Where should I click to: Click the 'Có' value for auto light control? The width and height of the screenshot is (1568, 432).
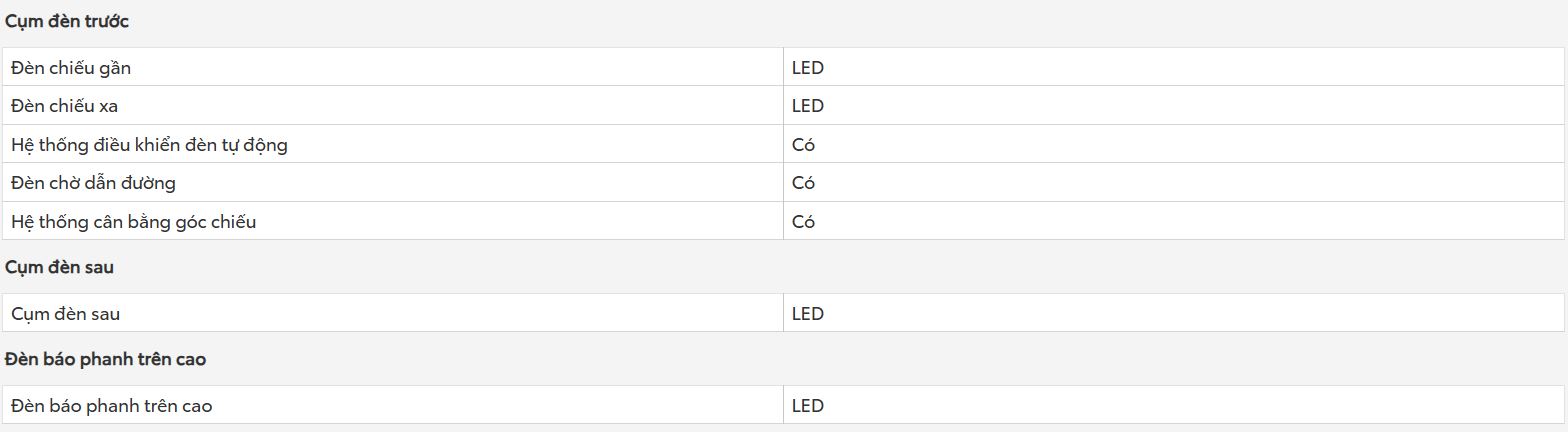point(803,145)
